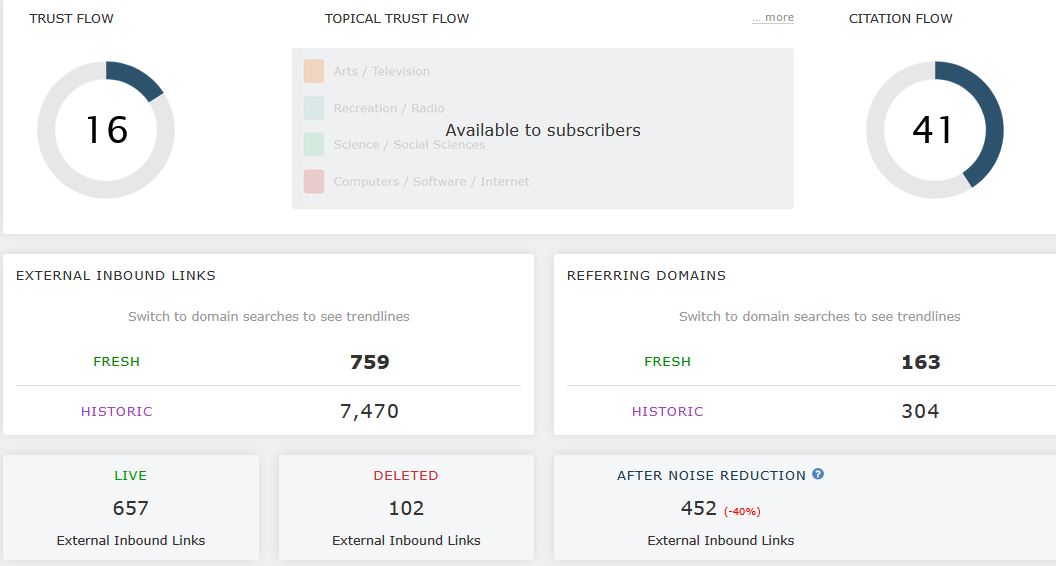The width and height of the screenshot is (1056, 566).
Task: Click the 'Switch to domain searches' text under Referring Domains
Action: 820,317
